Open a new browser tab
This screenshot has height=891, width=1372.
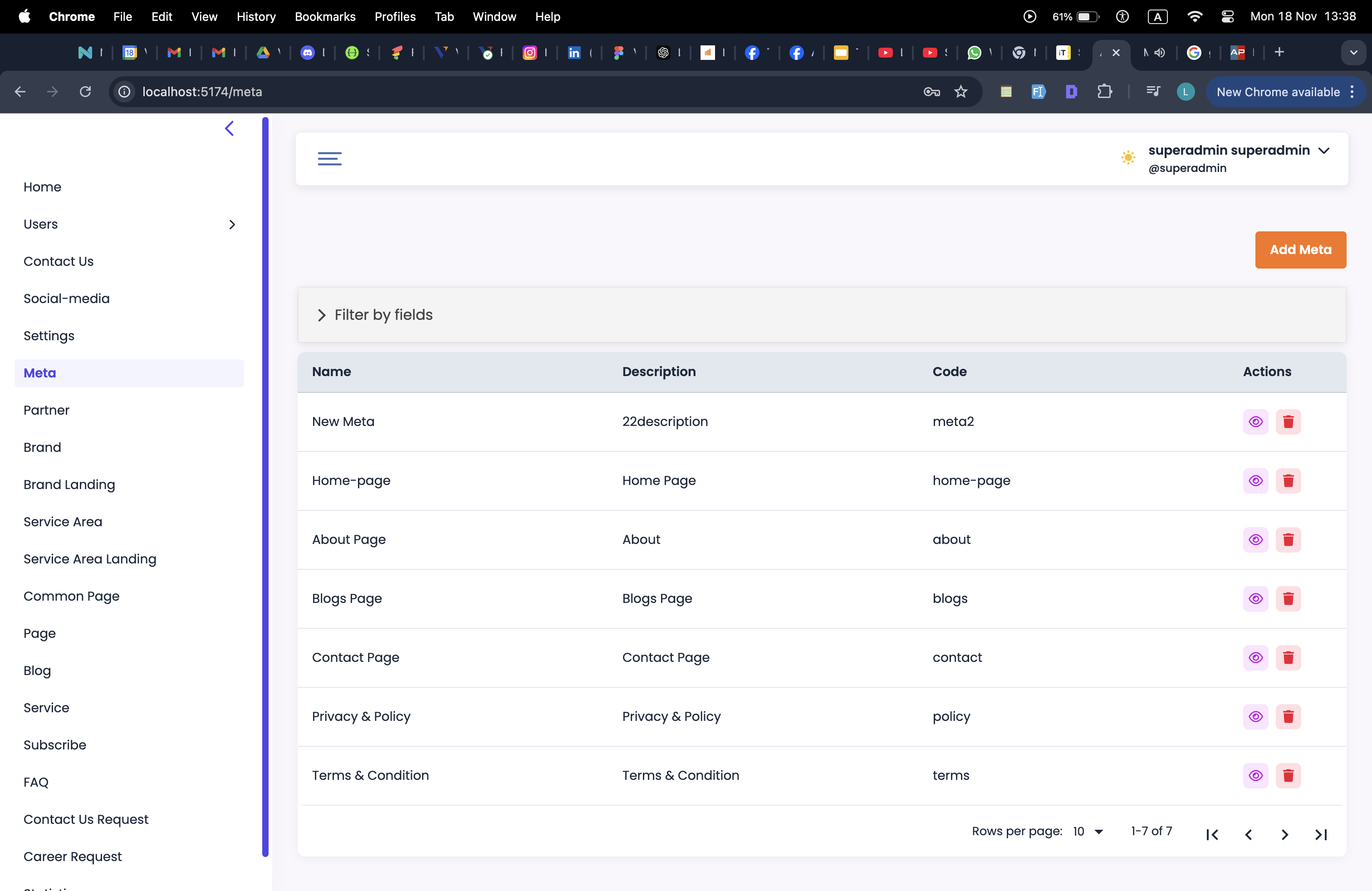click(x=1279, y=53)
